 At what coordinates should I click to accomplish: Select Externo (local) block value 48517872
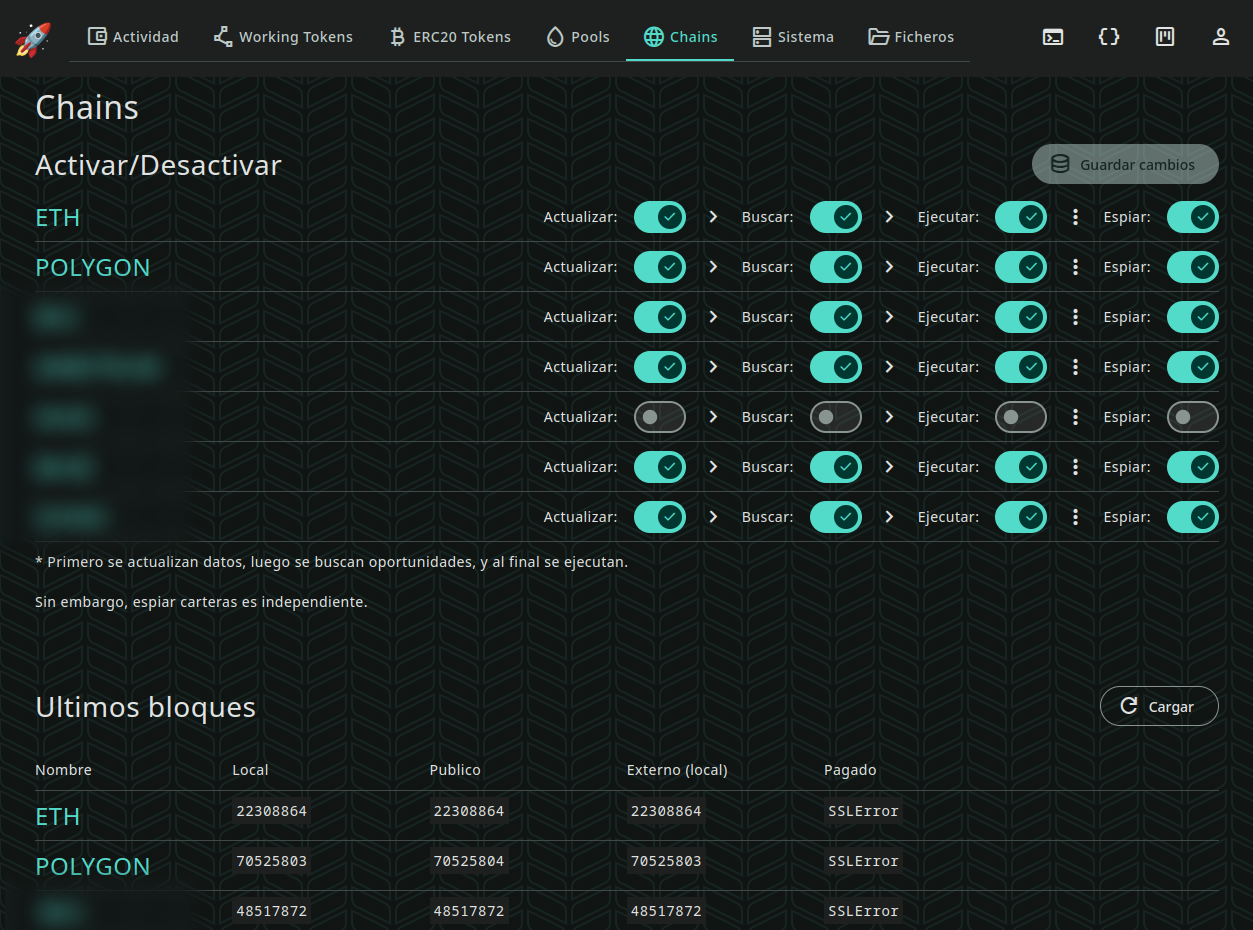(x=666, y=911)
